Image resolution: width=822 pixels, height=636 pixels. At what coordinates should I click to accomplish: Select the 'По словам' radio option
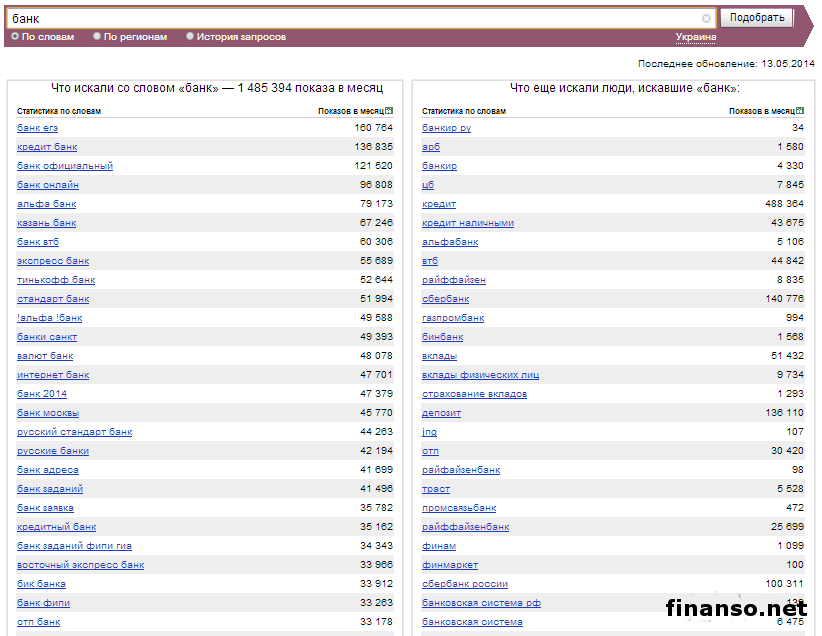point(15,37)
